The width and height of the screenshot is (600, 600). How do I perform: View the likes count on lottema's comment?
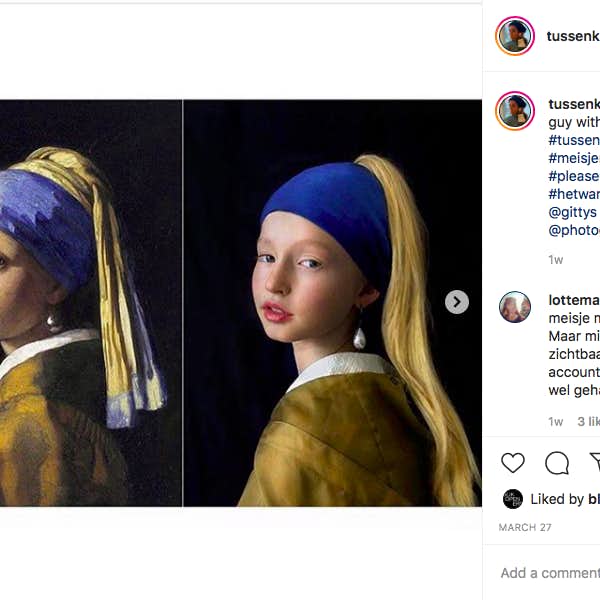tap(588, 422)
